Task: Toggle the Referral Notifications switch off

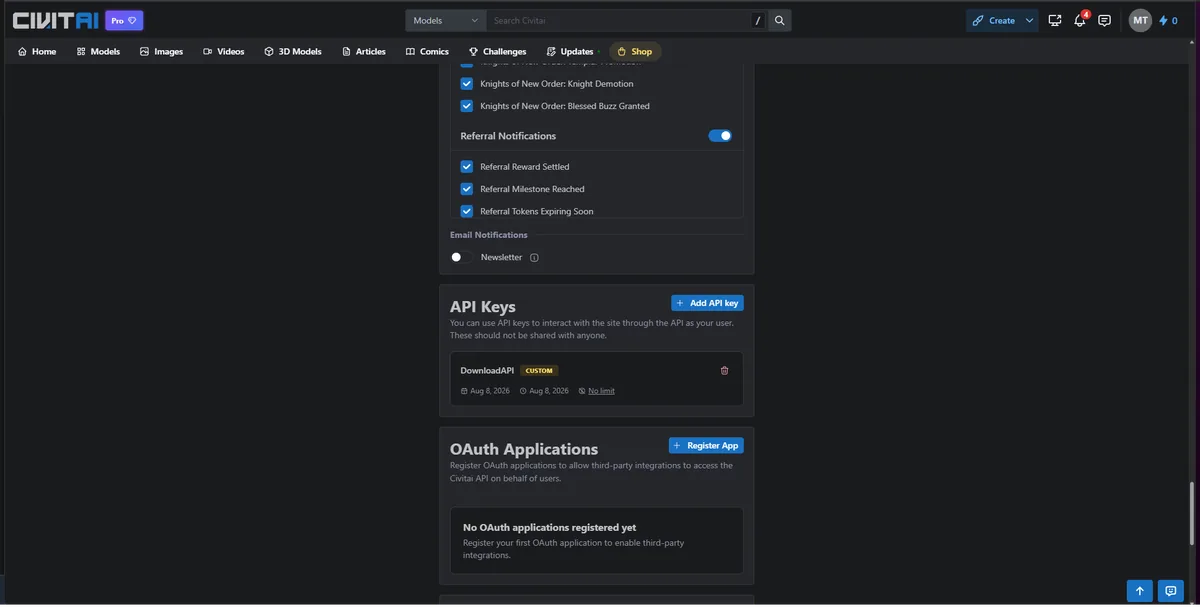Action: tap(720, 136)
